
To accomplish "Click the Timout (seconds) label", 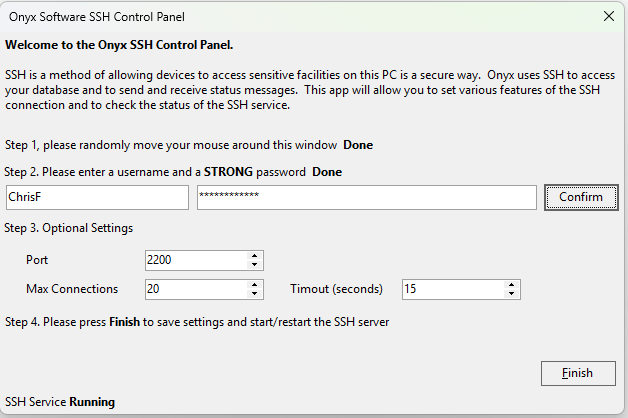I will (x=336, y=289).
